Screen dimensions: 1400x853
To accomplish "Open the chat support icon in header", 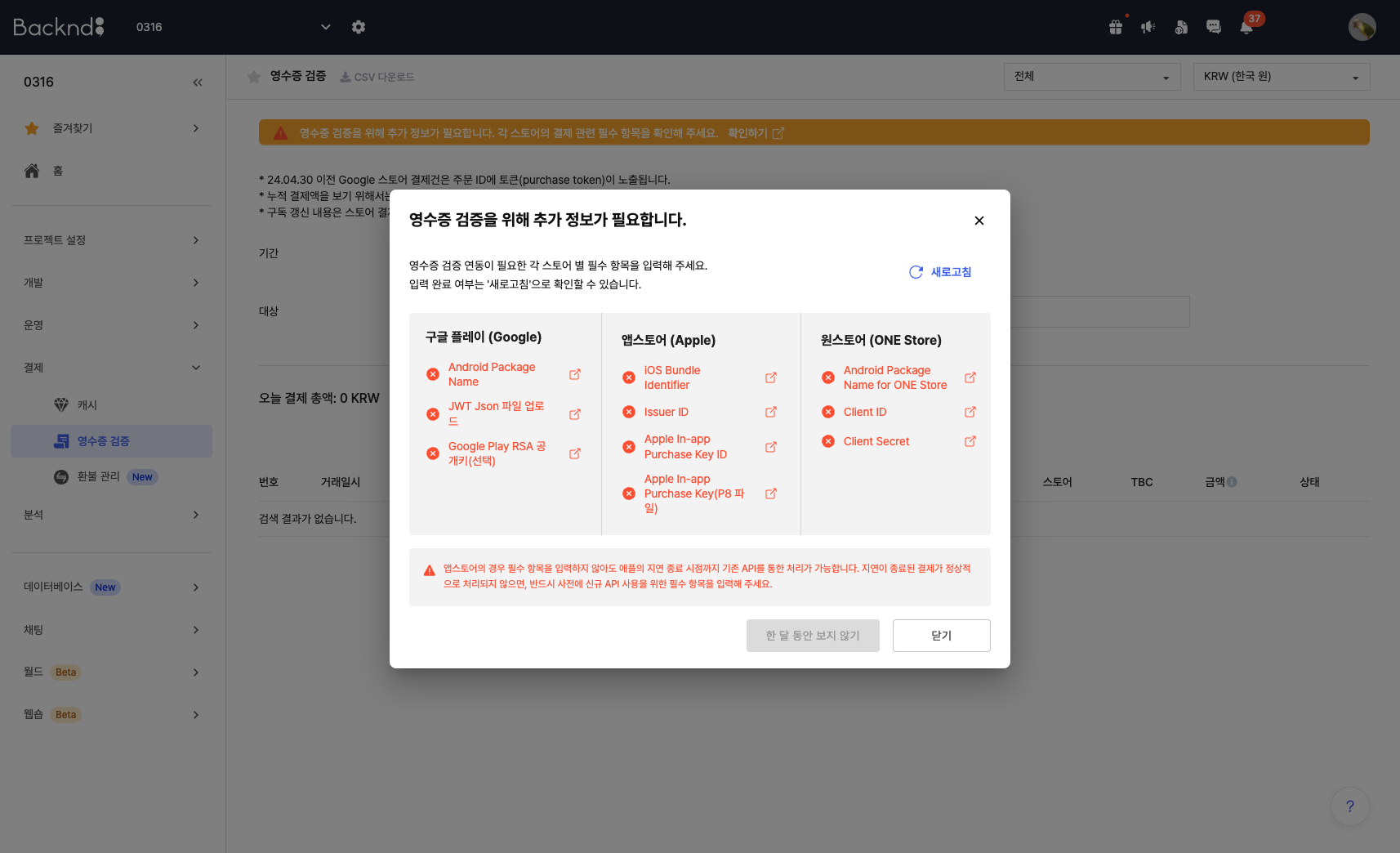I will coord(1214,27).
